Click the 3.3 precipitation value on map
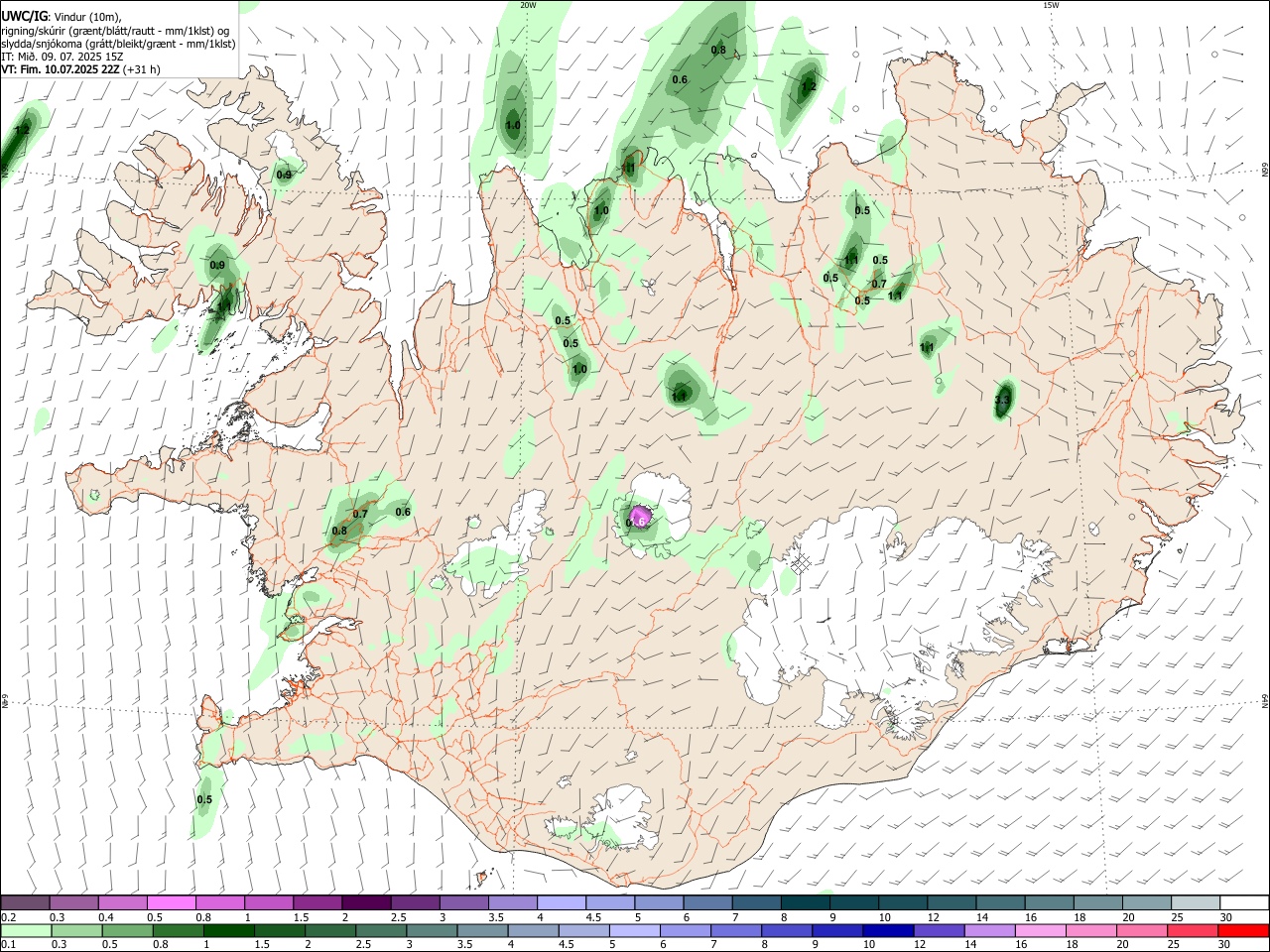1270x952 pixels. tap(1002, 401)
